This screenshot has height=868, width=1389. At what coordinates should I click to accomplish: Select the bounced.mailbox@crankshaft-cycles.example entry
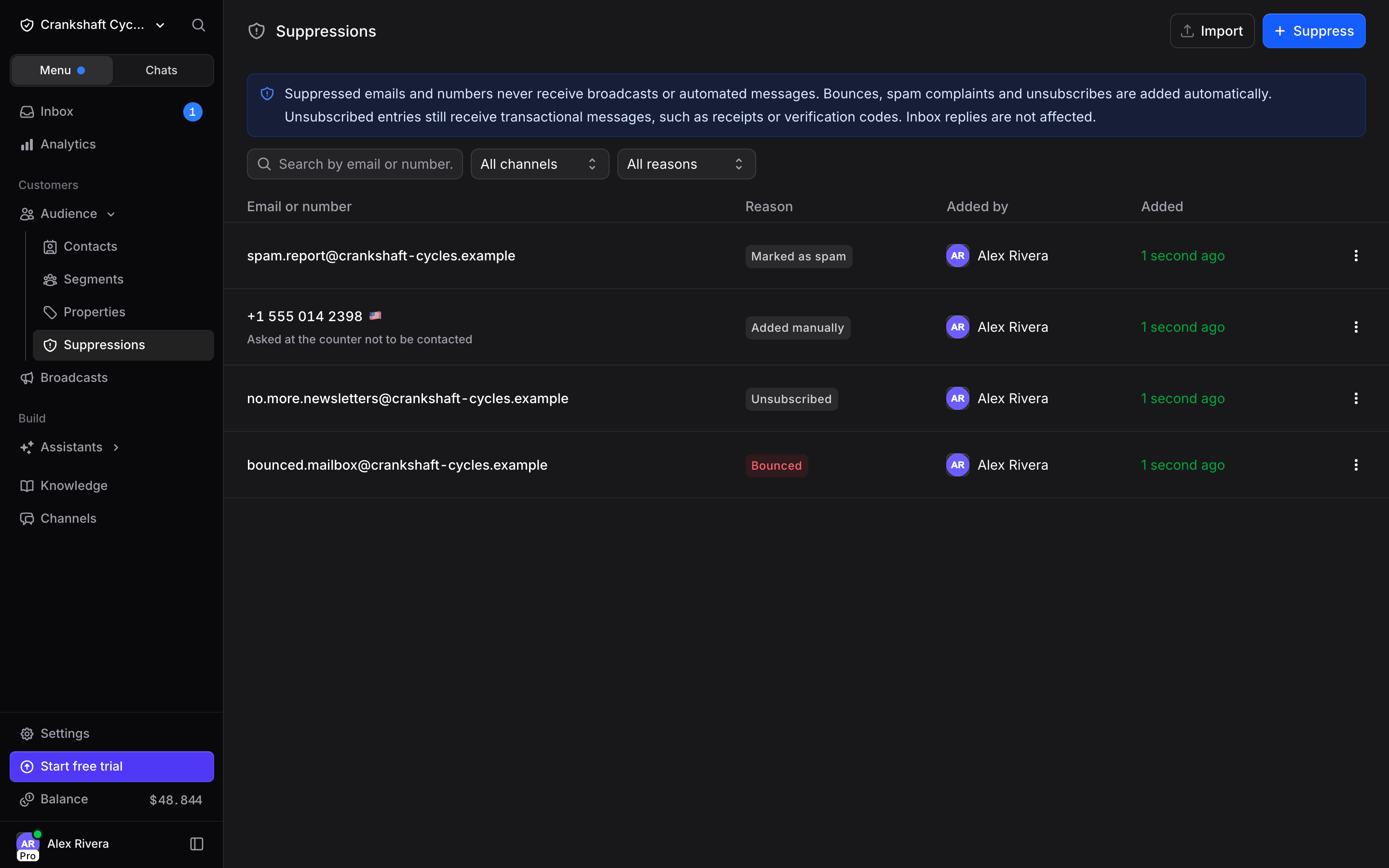(x=397, y=464)
